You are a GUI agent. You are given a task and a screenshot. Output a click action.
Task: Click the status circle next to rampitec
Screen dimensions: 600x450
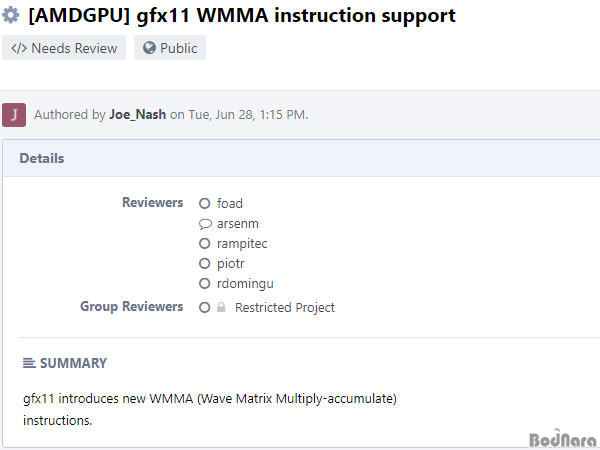tap(205, 243)
